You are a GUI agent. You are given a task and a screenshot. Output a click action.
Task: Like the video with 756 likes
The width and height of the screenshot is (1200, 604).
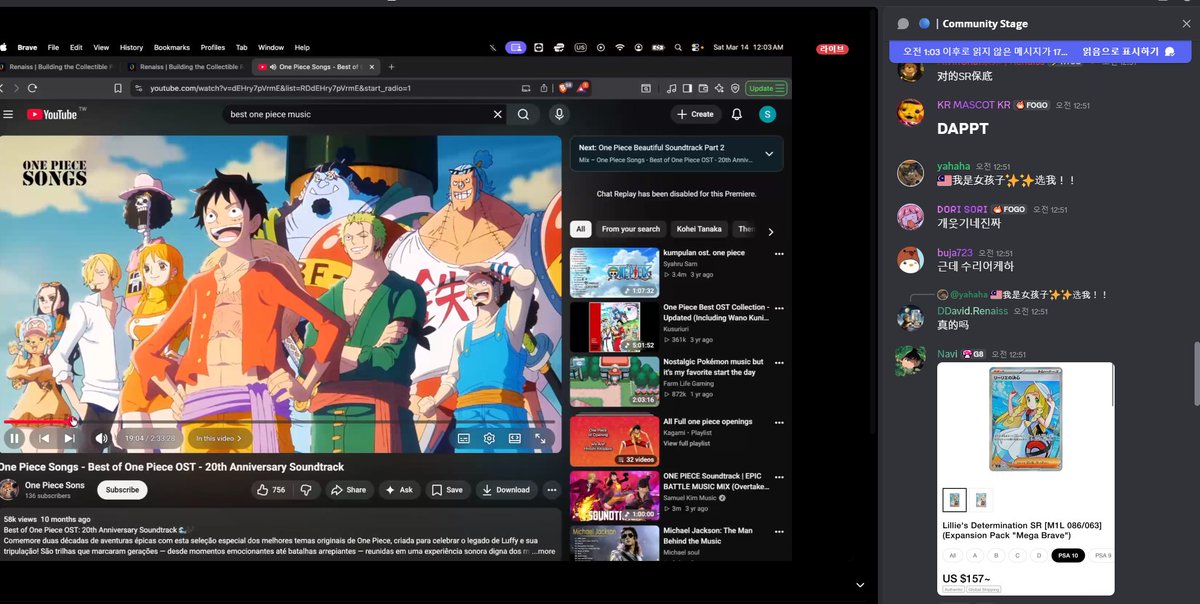[271, 490]
